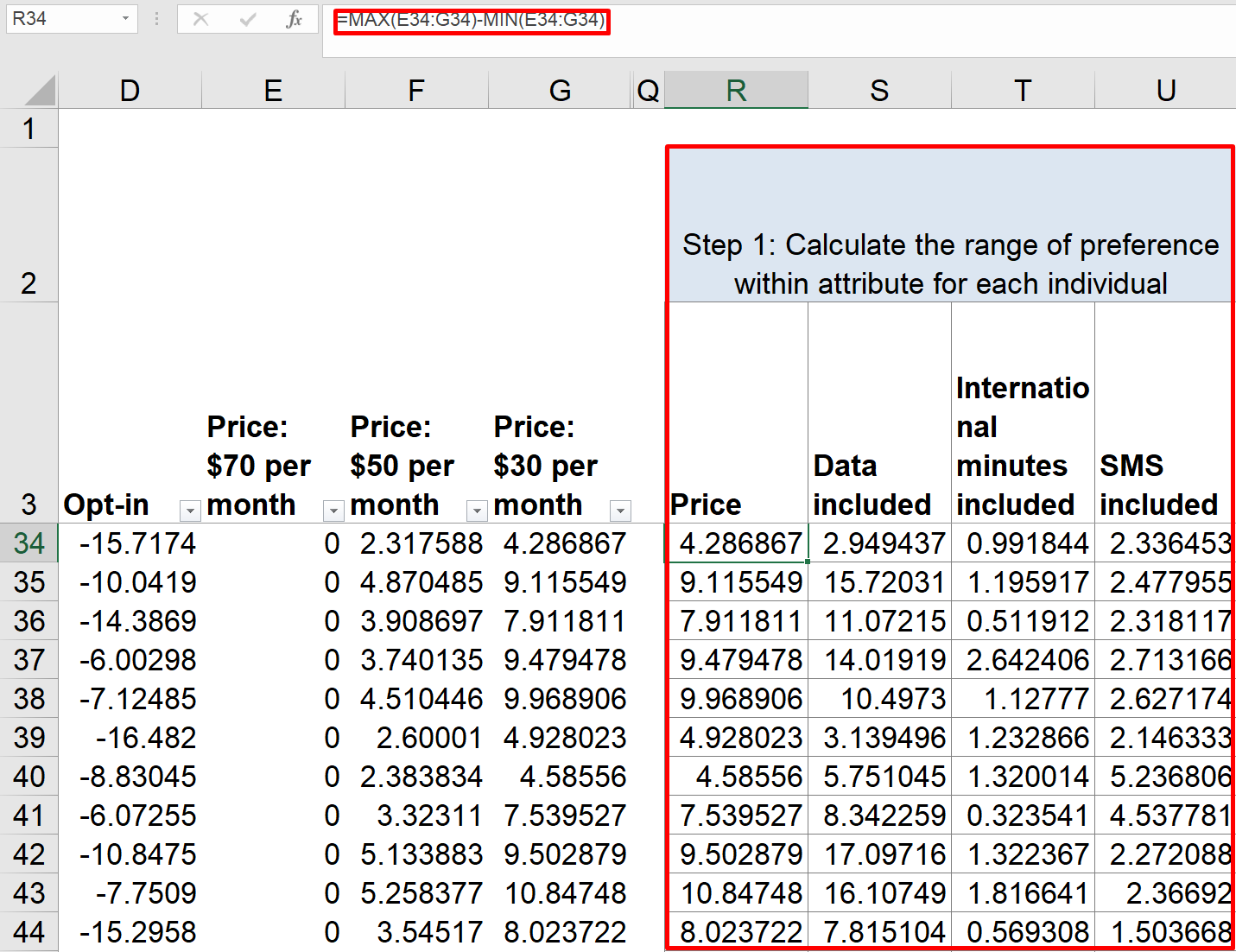The height and width of the screenshot is (952, 1236).
Task: Select row 44 by clicking its row number
Action: (29, 931)
